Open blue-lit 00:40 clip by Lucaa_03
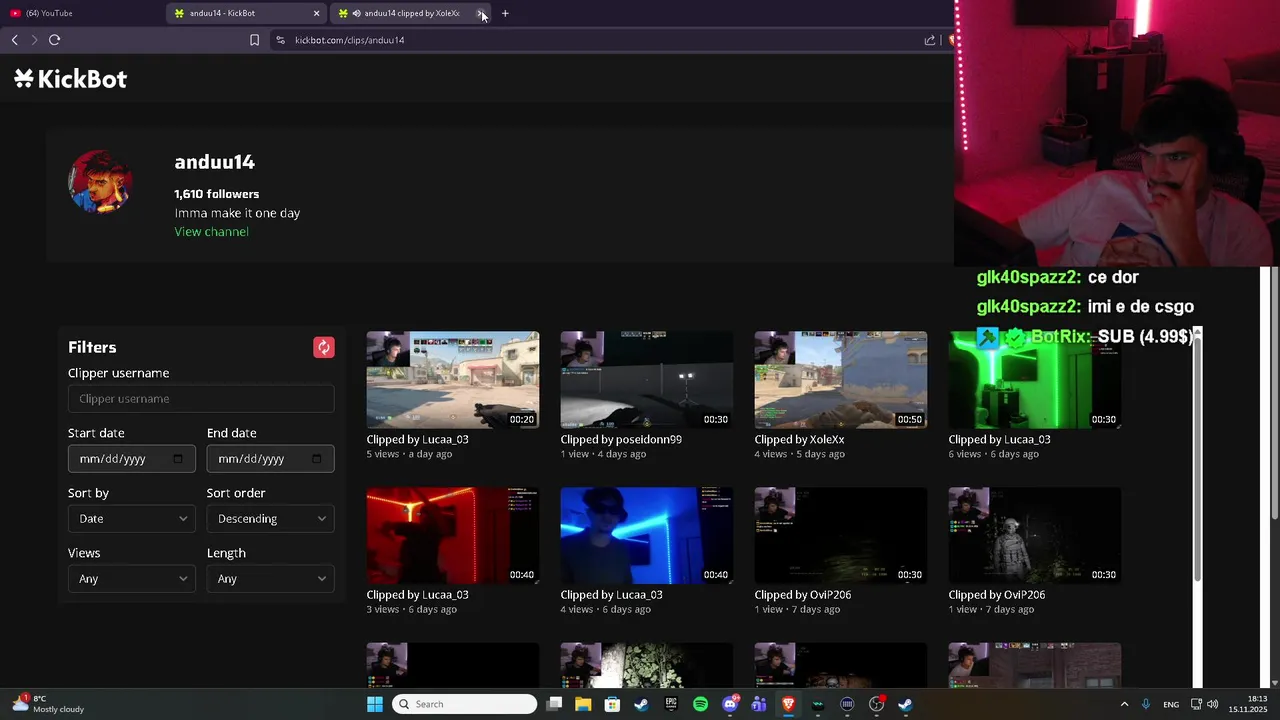This screenshot has width=1280, height=720. click(647, 536)
